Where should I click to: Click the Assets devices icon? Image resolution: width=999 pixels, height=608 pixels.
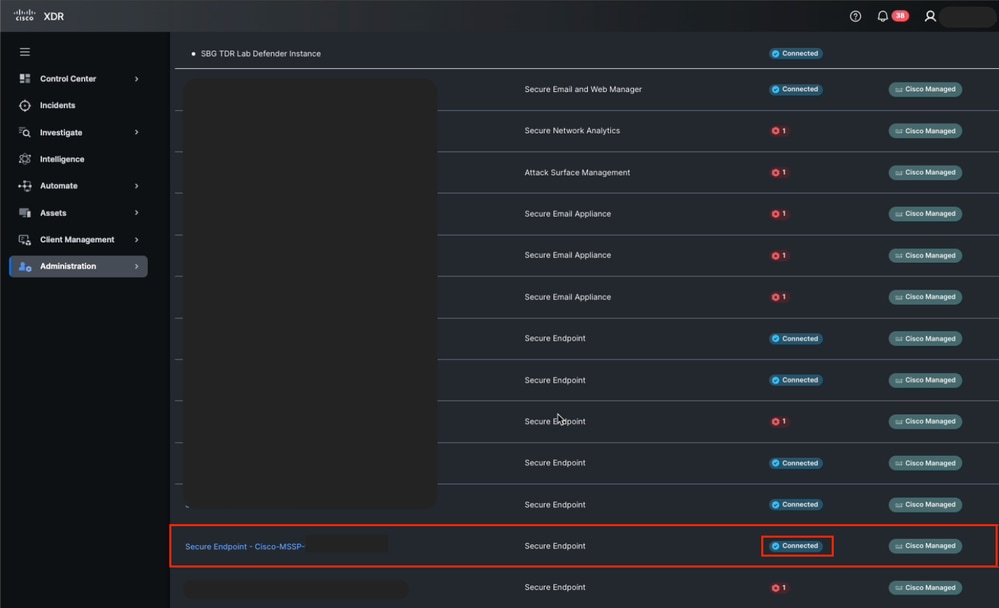click(25, 212)
